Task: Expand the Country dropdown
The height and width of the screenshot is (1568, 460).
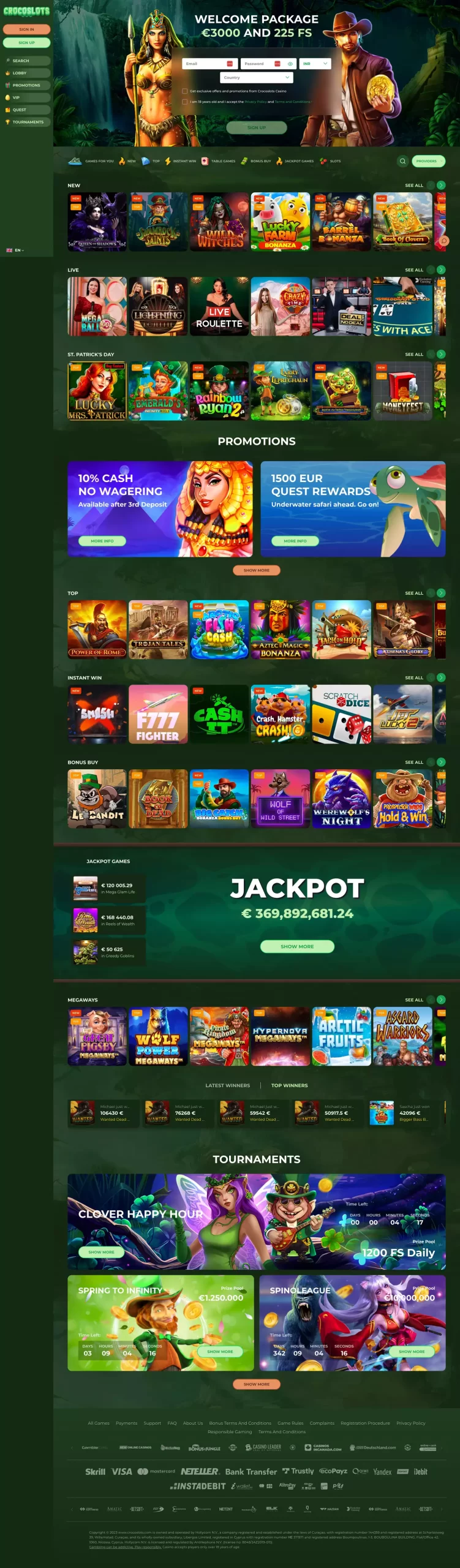Action: click(257, 78)
